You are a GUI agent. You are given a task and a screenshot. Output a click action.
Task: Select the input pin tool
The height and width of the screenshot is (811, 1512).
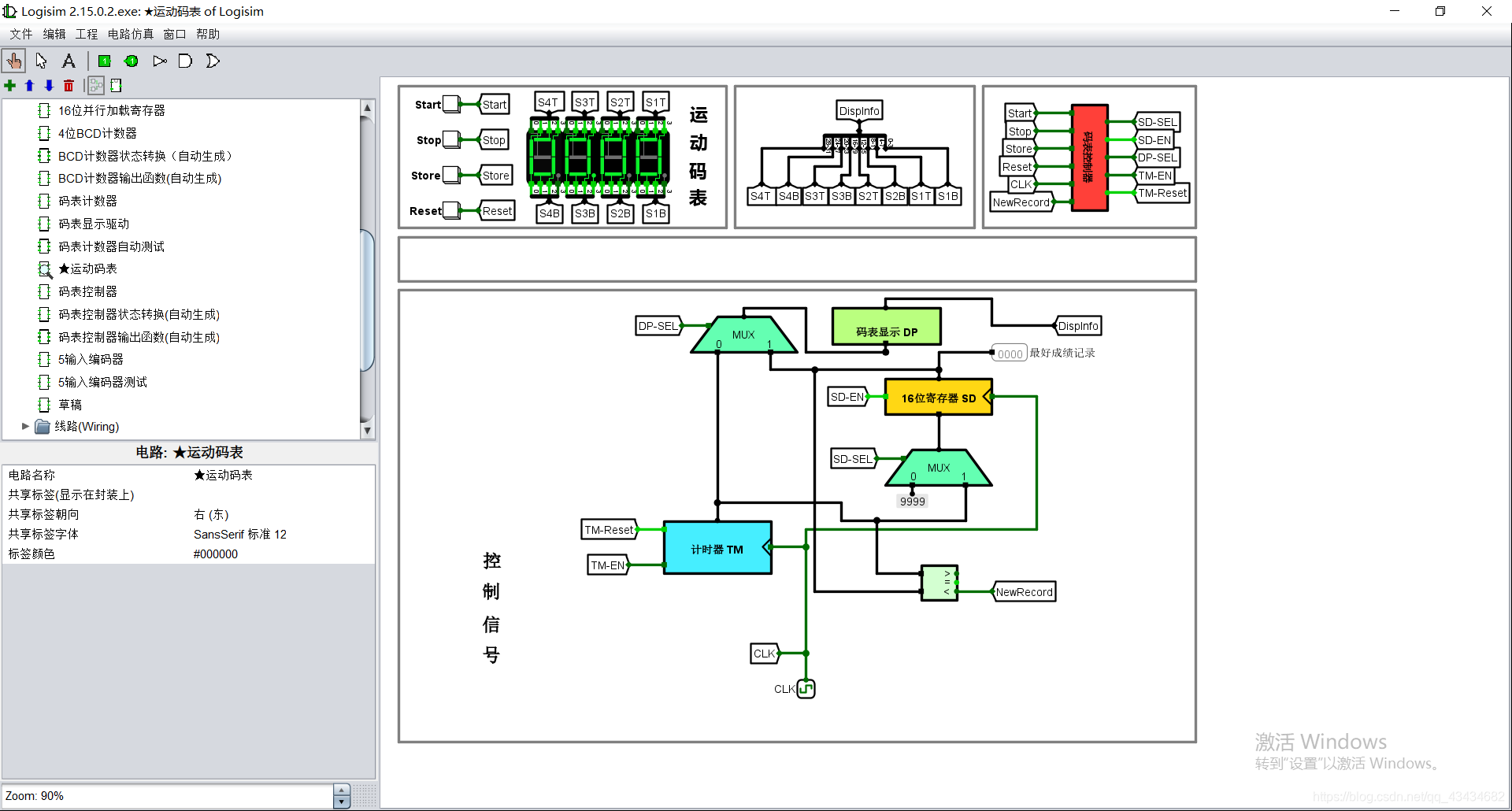click(x=105, y=61)
